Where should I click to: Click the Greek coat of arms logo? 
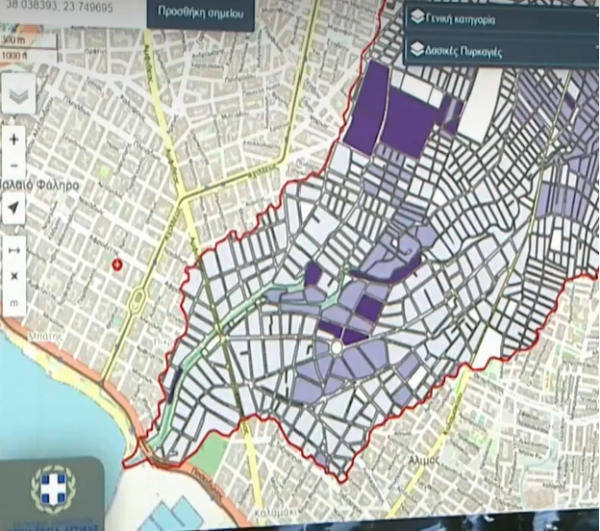pos(51,490)
